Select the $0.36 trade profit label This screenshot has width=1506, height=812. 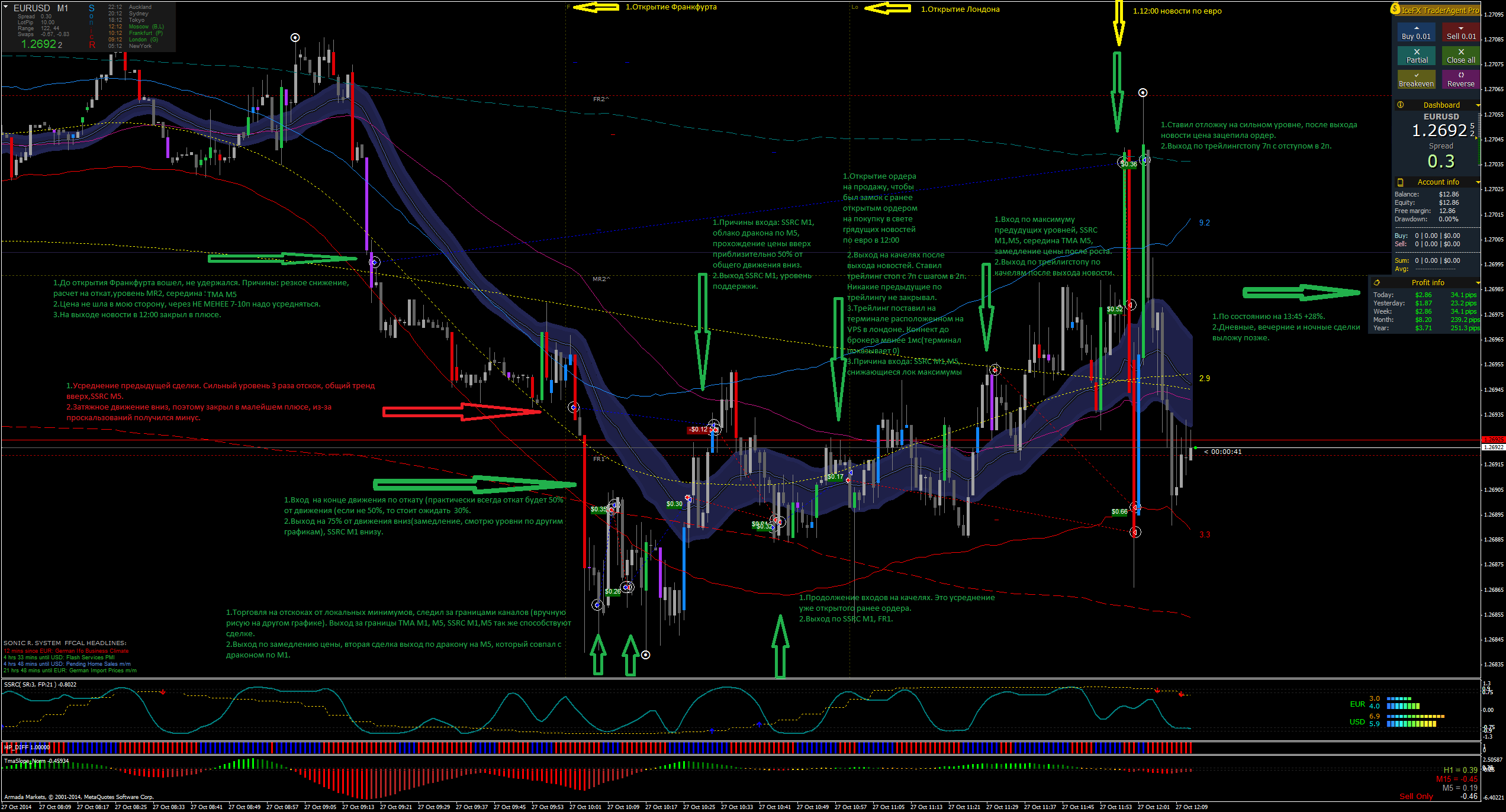coord(1128,164)
